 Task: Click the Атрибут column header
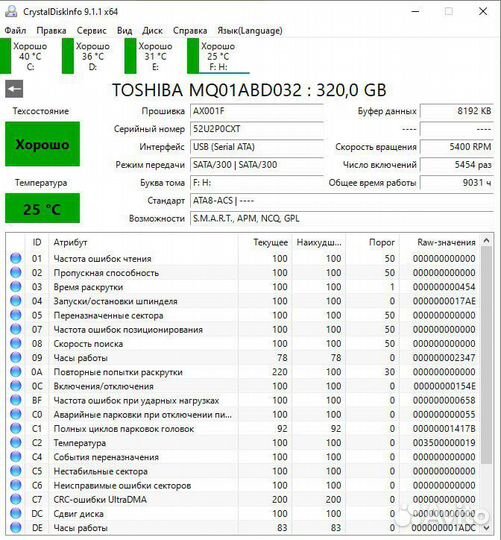pyautogui.click(x=143, y=242)
